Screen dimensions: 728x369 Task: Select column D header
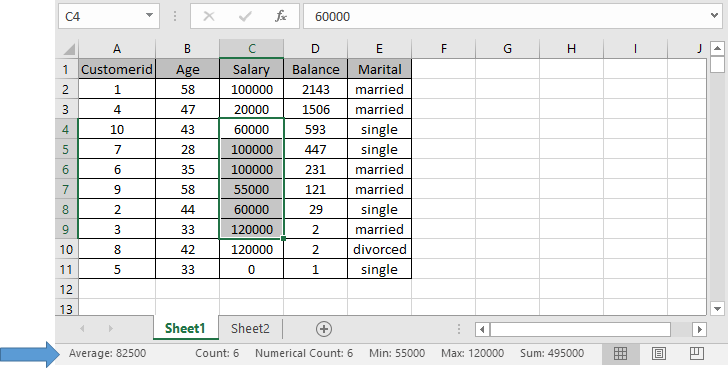(315, 49)
